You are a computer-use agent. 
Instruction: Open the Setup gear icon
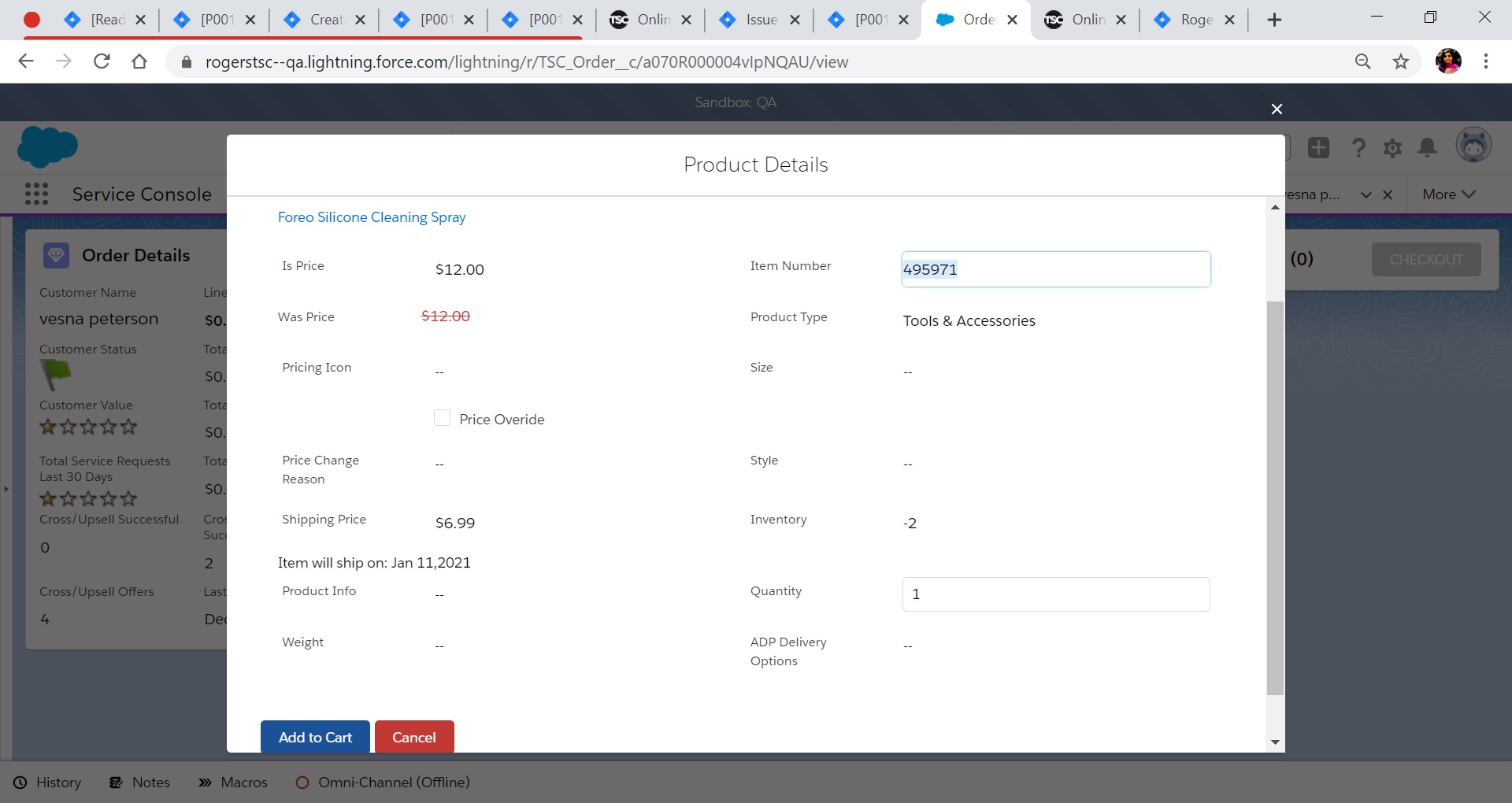click(x=1392, y=147)
